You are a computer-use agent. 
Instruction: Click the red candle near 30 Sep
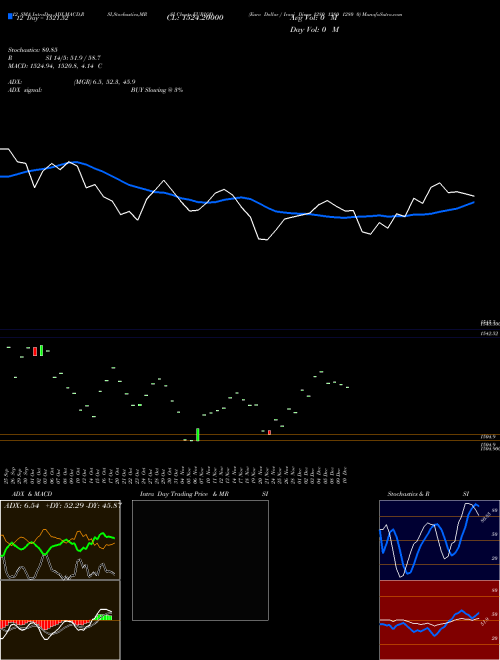coord(35,351)
